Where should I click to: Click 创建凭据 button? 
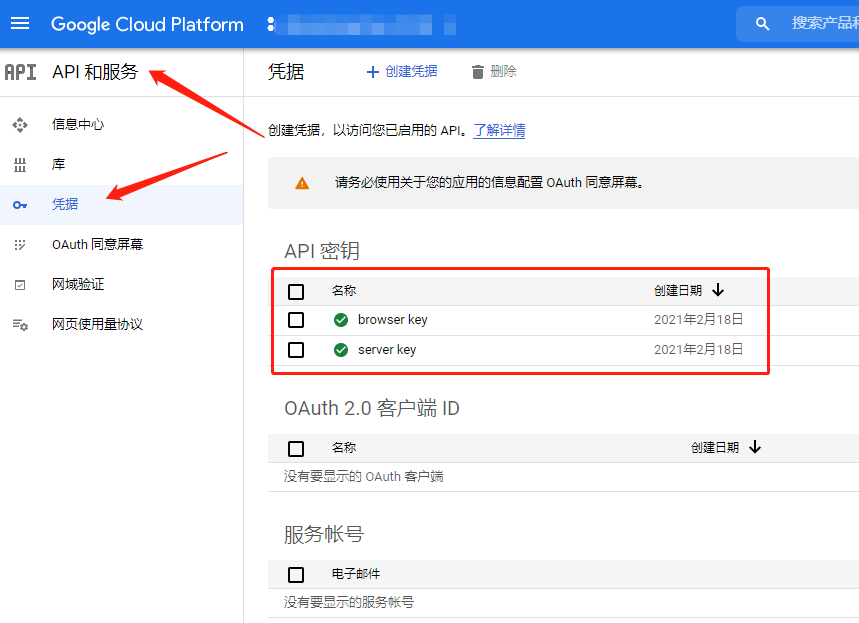click(402, 72)
